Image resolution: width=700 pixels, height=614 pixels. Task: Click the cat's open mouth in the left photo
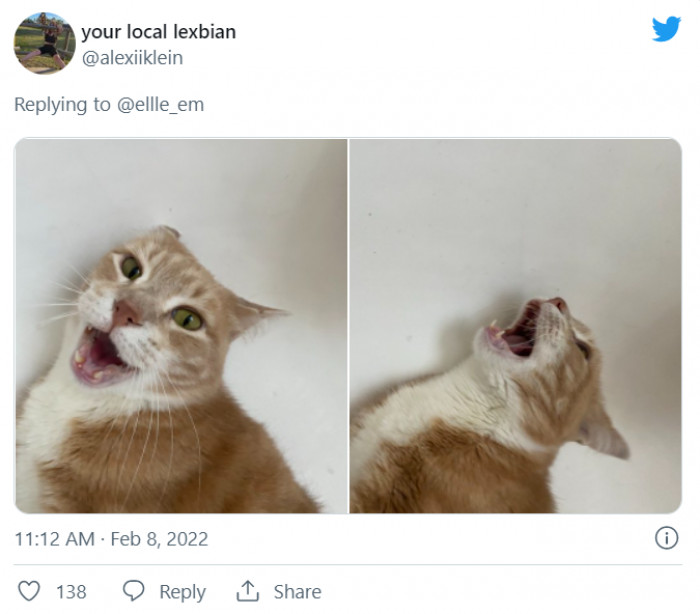click(100, 357)
